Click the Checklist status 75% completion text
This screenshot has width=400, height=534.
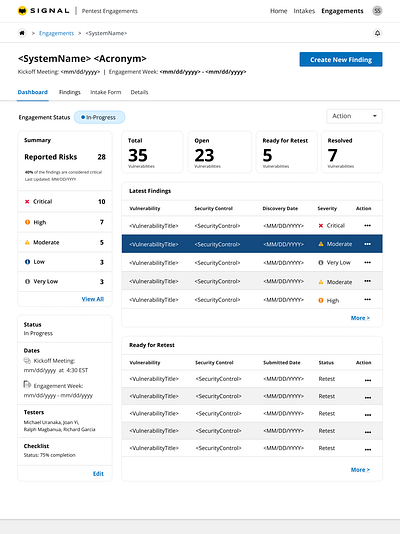tap(50, 455)
